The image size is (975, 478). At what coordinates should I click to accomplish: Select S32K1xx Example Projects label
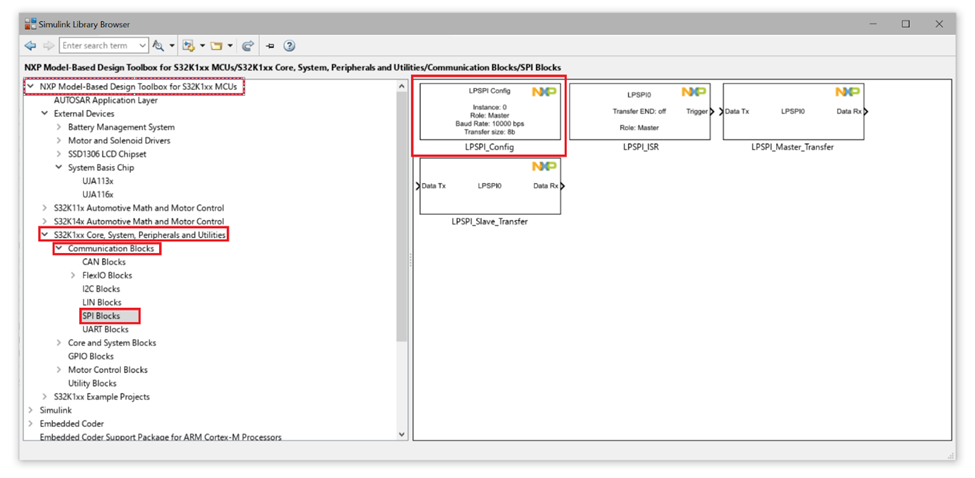[102, 397]
